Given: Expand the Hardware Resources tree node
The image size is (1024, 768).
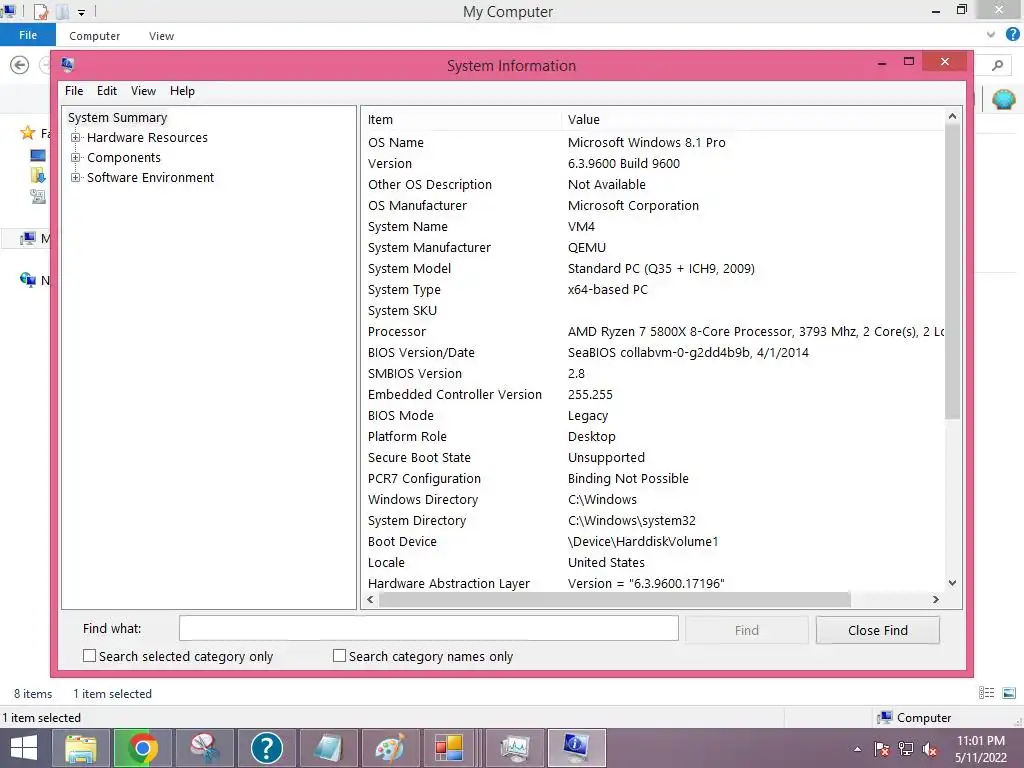Looking at the screenshot, I should (76, 138).
